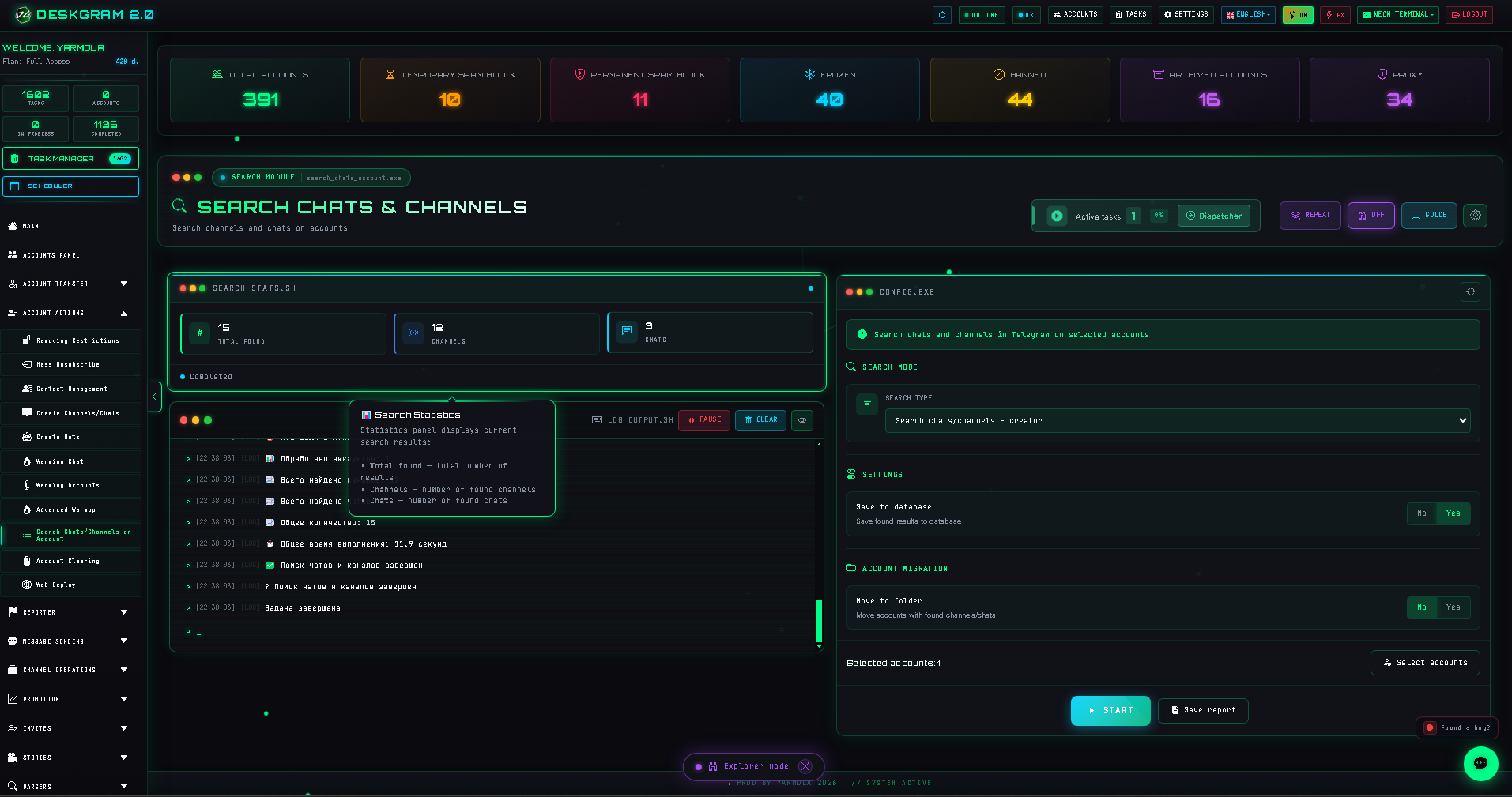The width and height of the screenshot is (1512, 797).
Task: Set Save to database to Yes
Action: click(1453, 513)
